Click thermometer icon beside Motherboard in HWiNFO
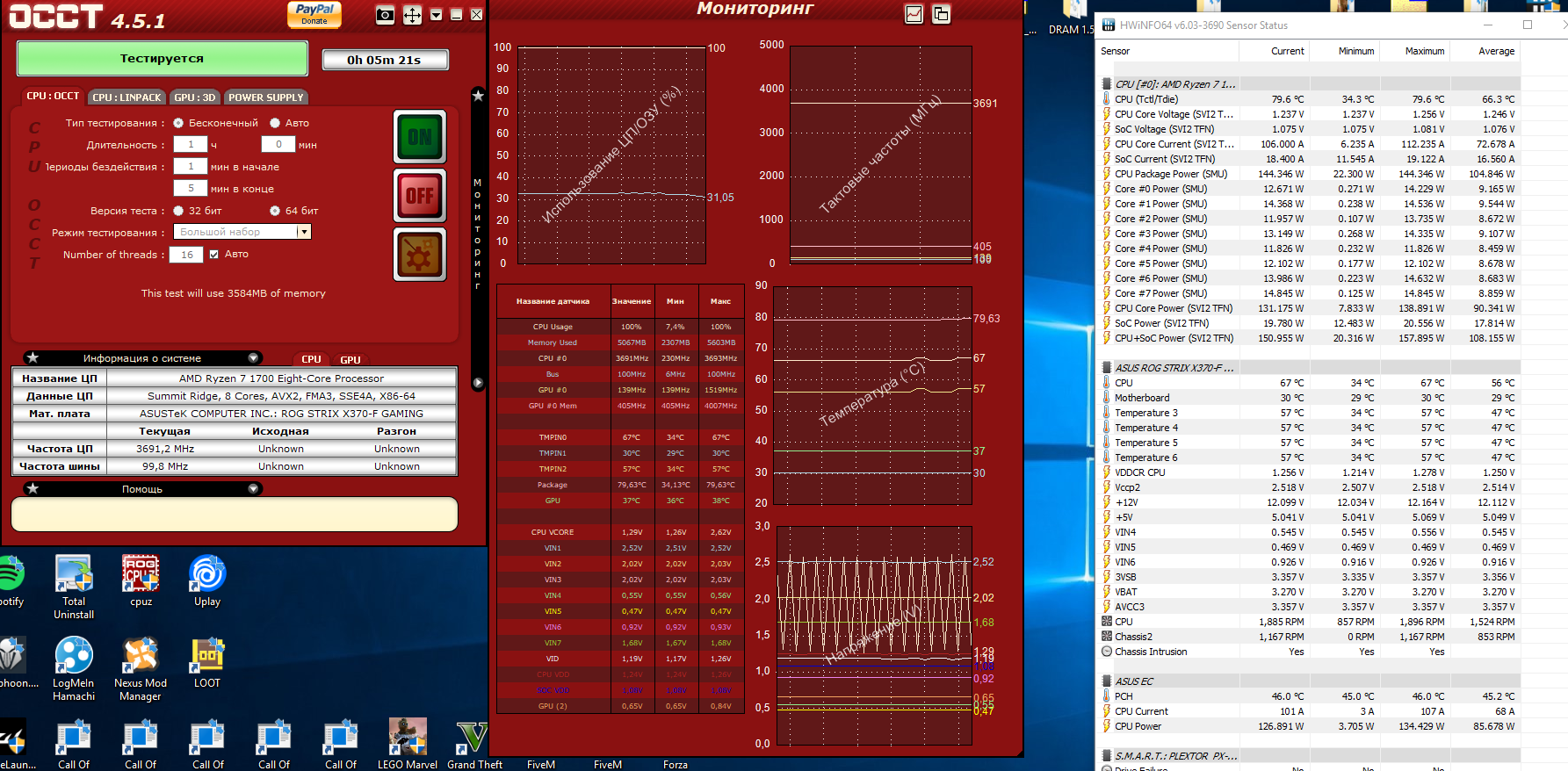The height and width of the screenshot is (771, 1568). pos(1107,398)
